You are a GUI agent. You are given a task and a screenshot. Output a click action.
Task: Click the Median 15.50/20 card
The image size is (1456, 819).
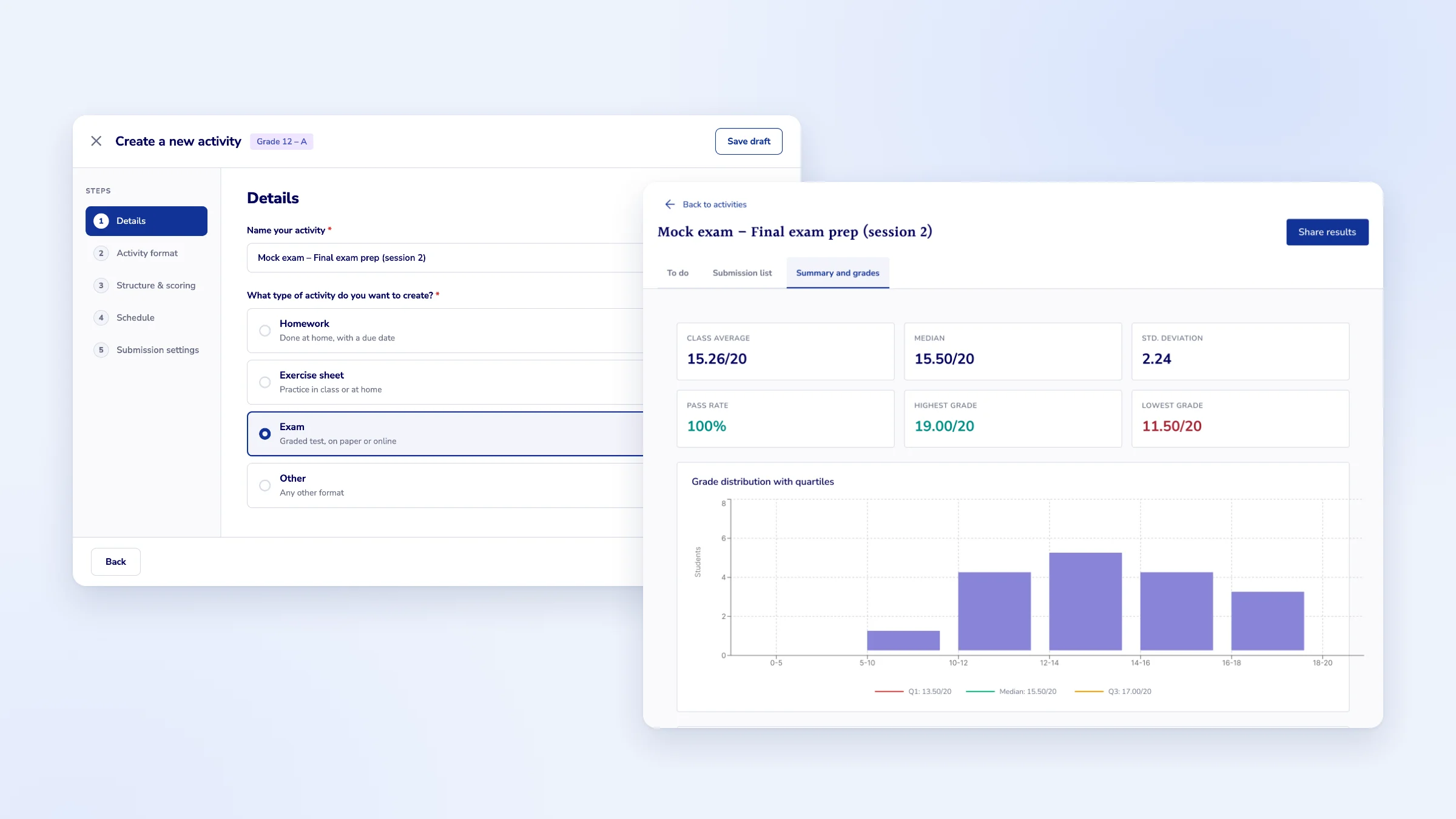[x=1013, y=351]
